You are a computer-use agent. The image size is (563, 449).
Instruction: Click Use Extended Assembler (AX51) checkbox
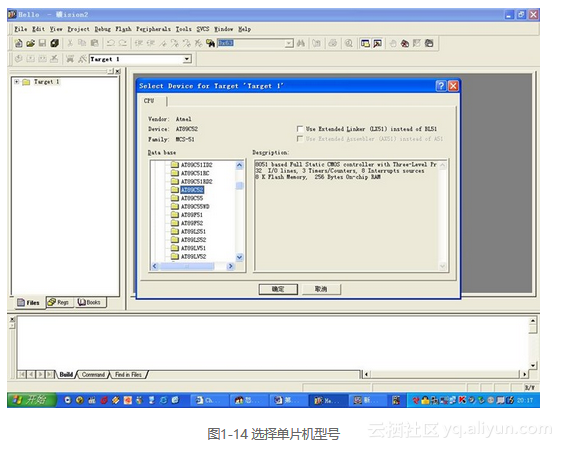pos(300,139)
